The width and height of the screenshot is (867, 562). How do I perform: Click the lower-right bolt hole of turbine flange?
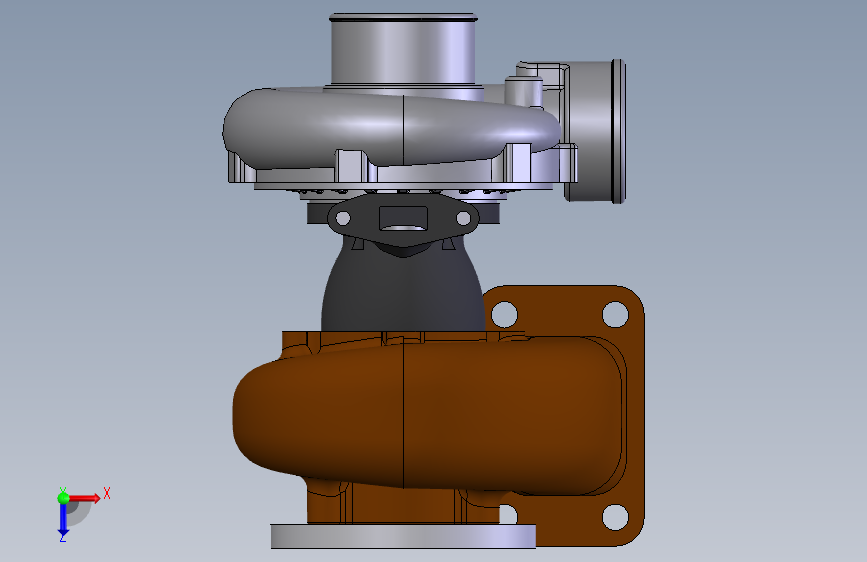pos(615,517)
